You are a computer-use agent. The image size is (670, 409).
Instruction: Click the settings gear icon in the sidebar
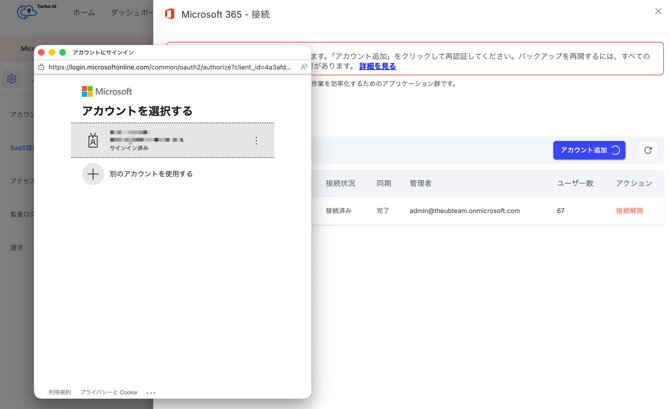[12, 79]
